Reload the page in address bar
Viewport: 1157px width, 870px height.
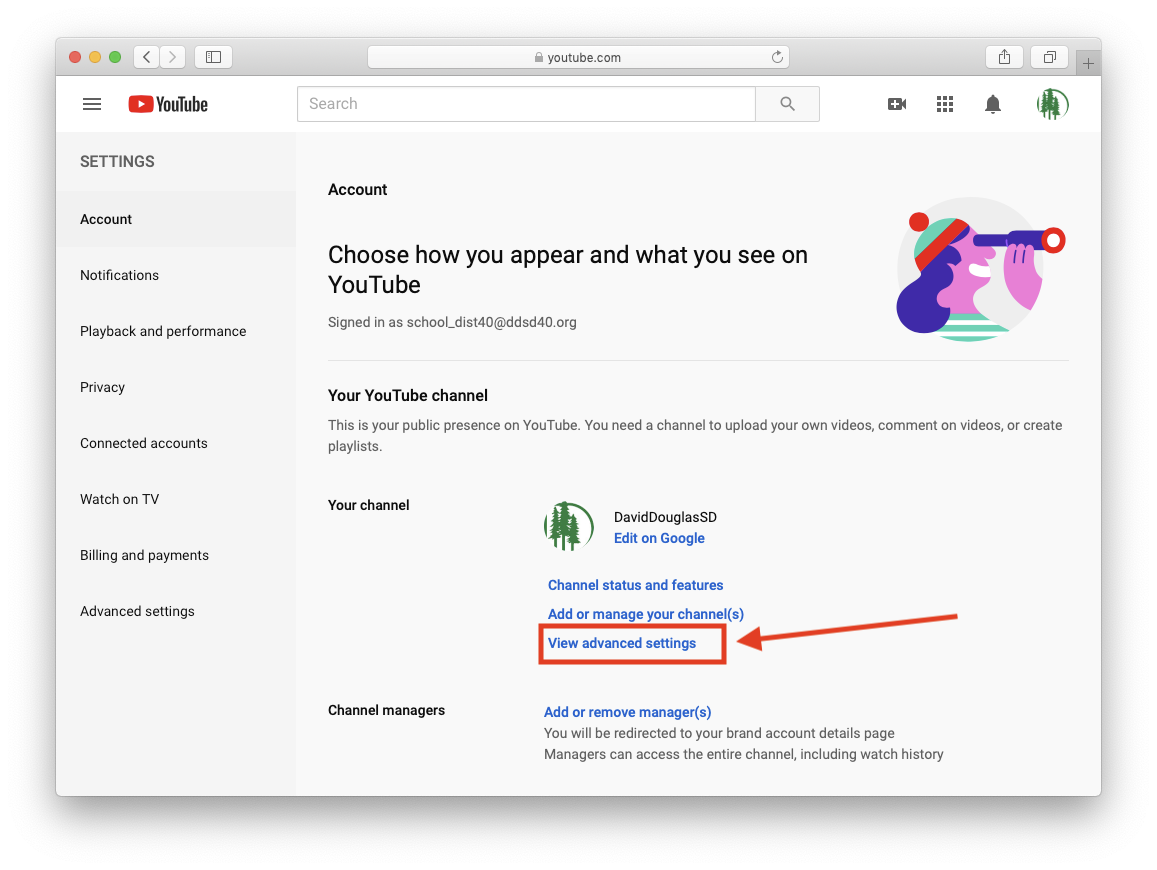777,57
